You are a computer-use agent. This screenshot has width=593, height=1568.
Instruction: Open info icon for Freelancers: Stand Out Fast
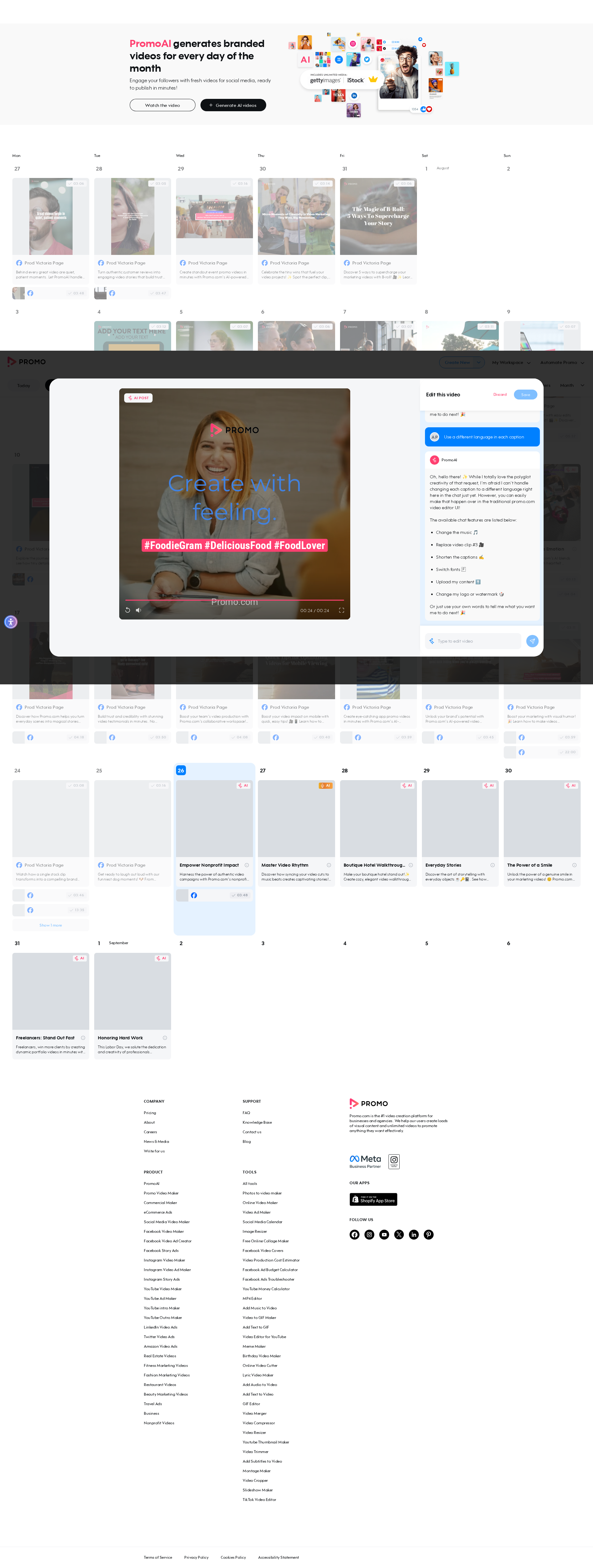click(83, 1038)
